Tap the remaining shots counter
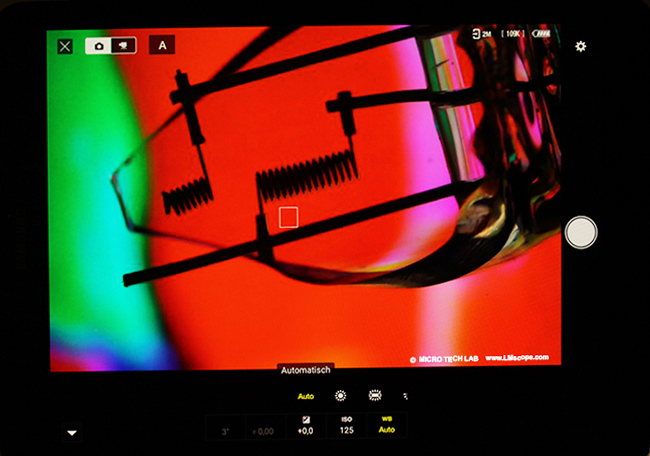Image resolution: width=650 pixels, height=456 pixels. (514, 34)
